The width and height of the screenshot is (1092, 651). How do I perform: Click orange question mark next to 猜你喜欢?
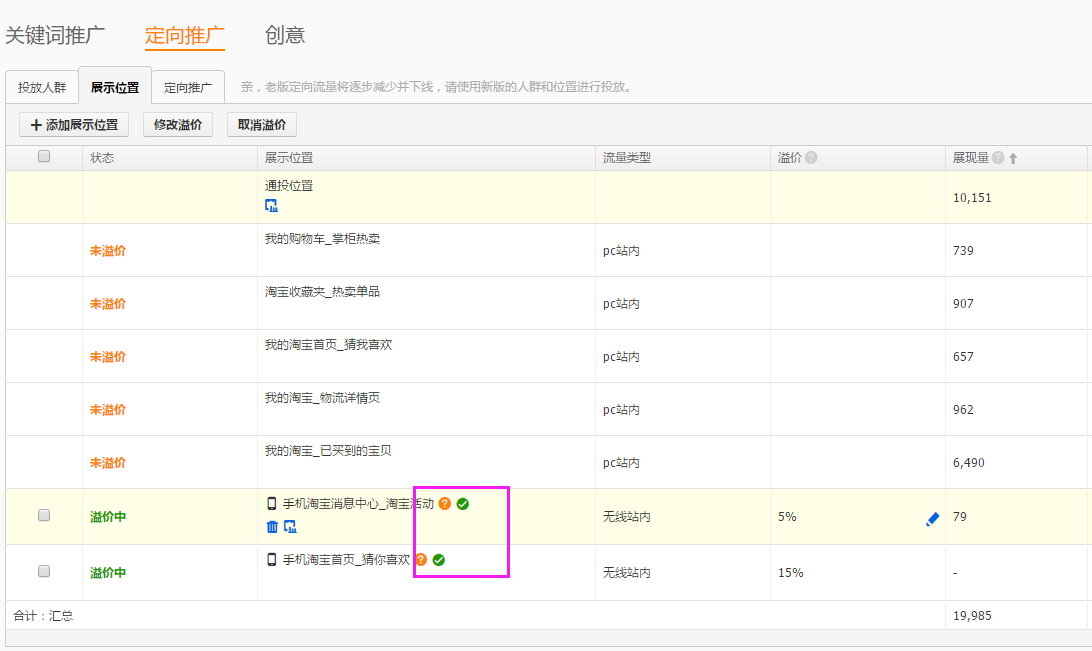point(421,560)
